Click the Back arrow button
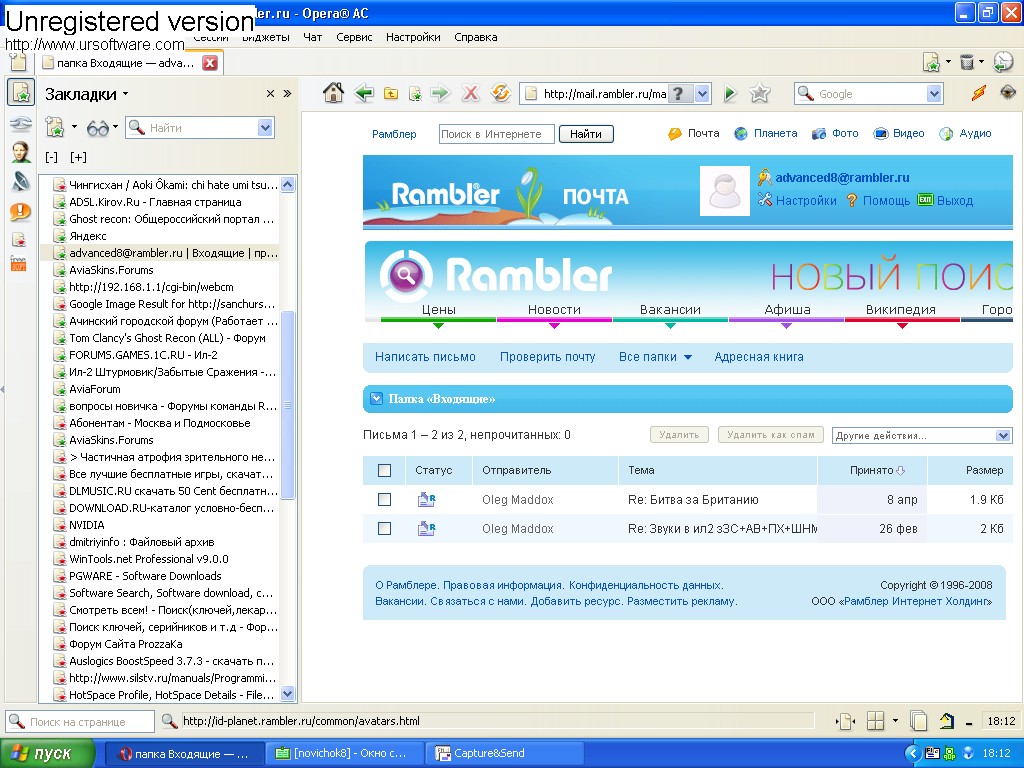 (x=364, y=93)
